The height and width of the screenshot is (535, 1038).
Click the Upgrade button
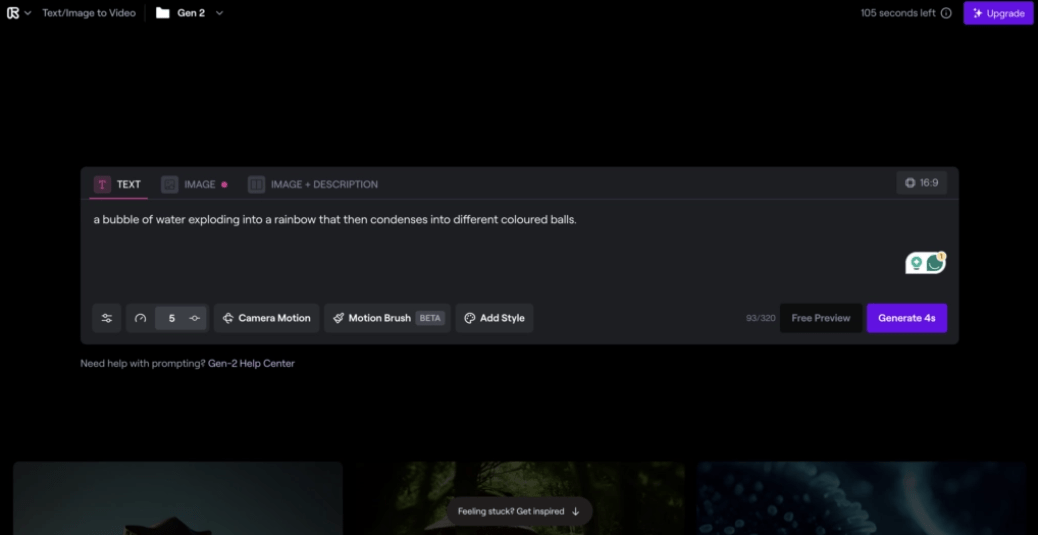998,13
